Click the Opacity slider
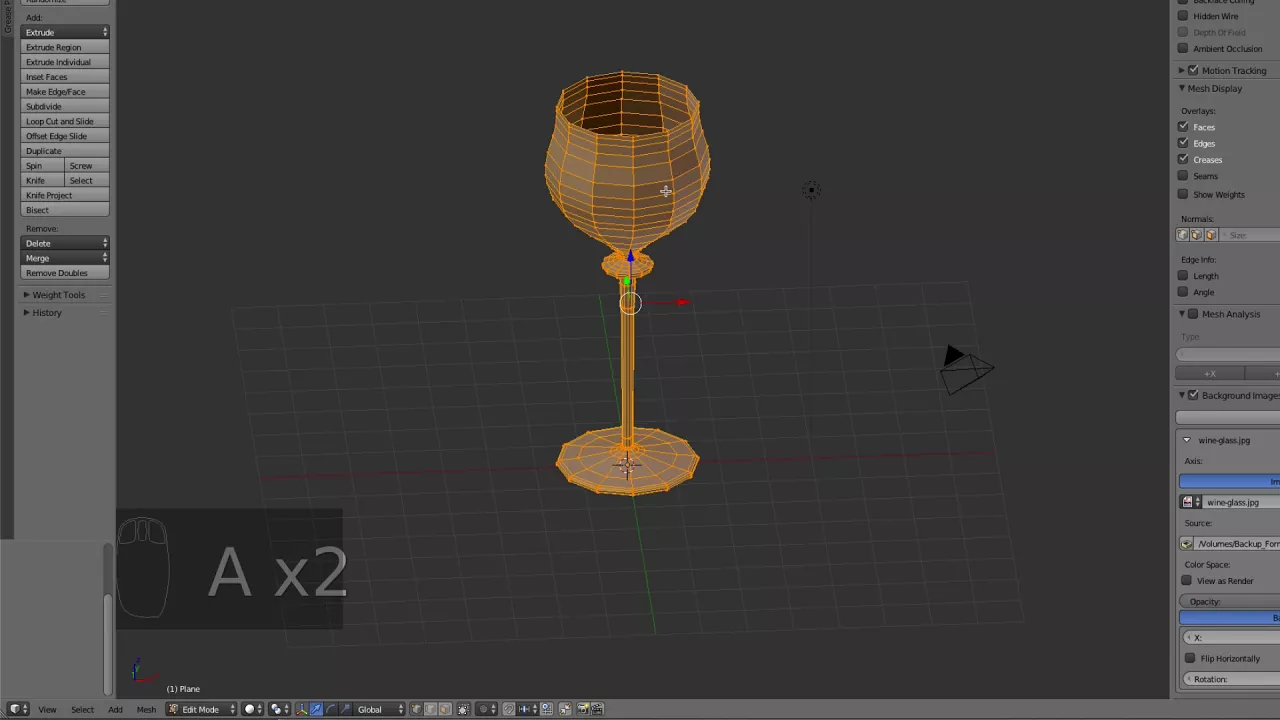Screen dimensions: 1280x720 [1230, 602]
